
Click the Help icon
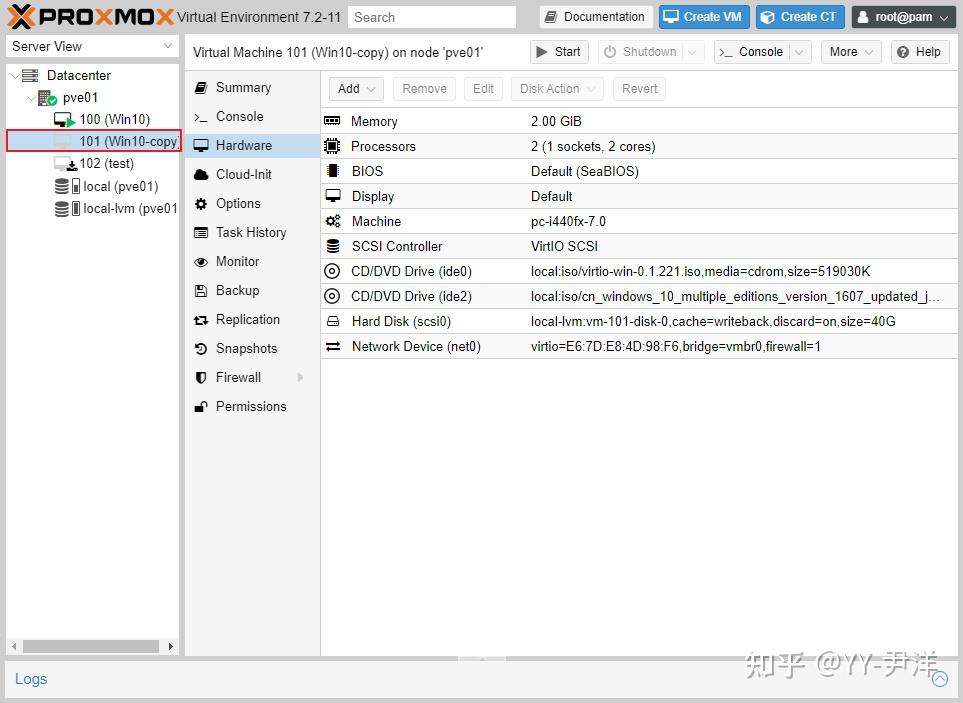click(x=901, y=52)
